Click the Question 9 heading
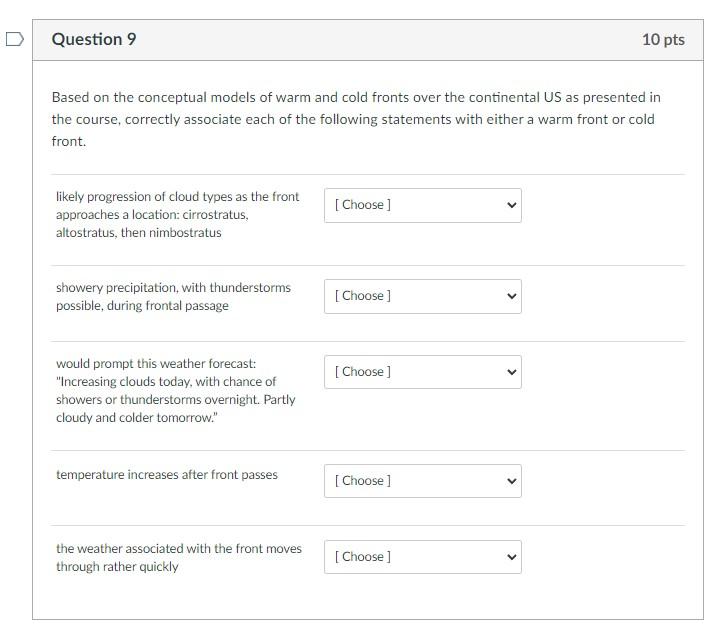Viewport: 726px width, 638px height. tap(94, 40)
